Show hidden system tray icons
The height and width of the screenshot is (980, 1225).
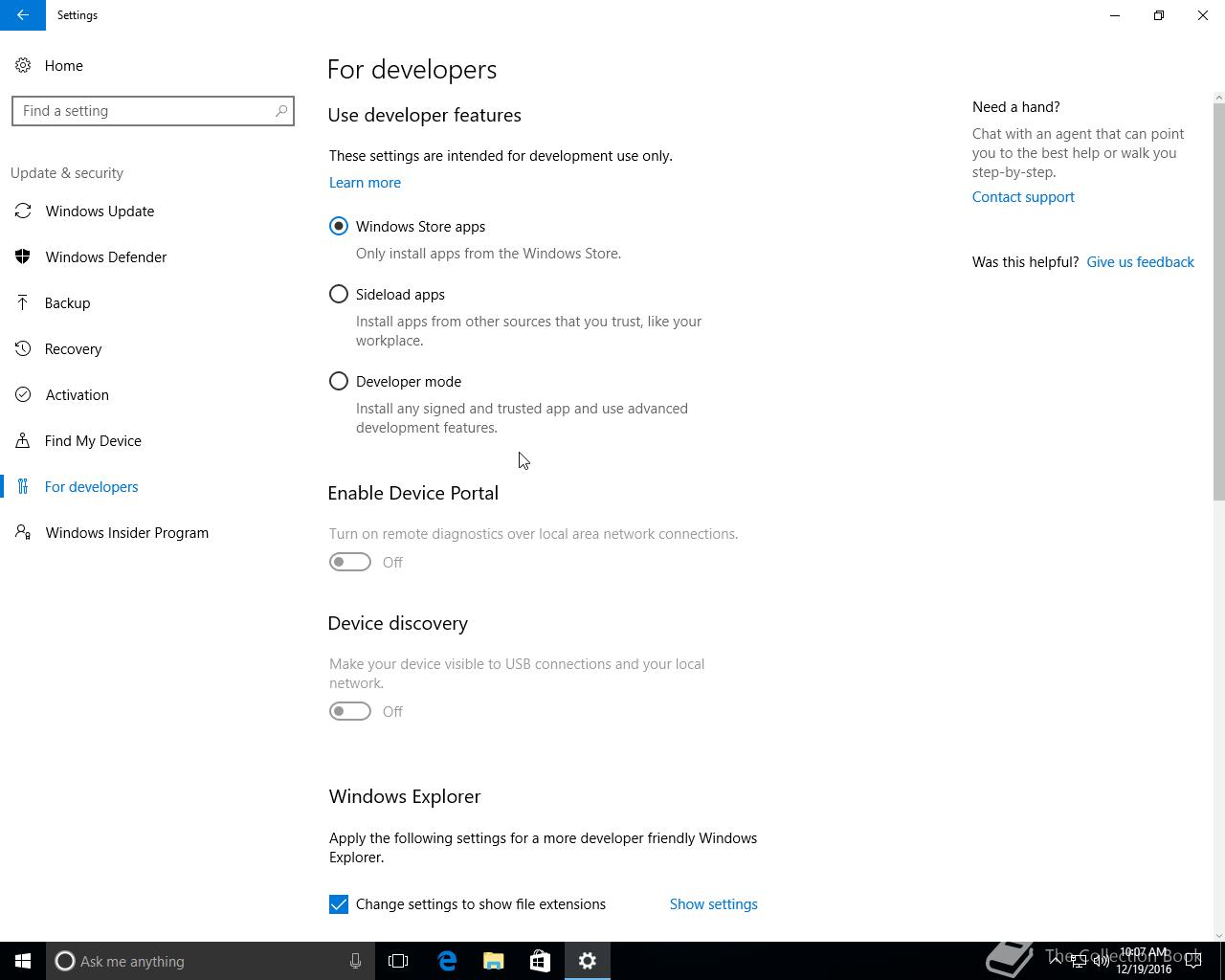[x=1056, y=961]
